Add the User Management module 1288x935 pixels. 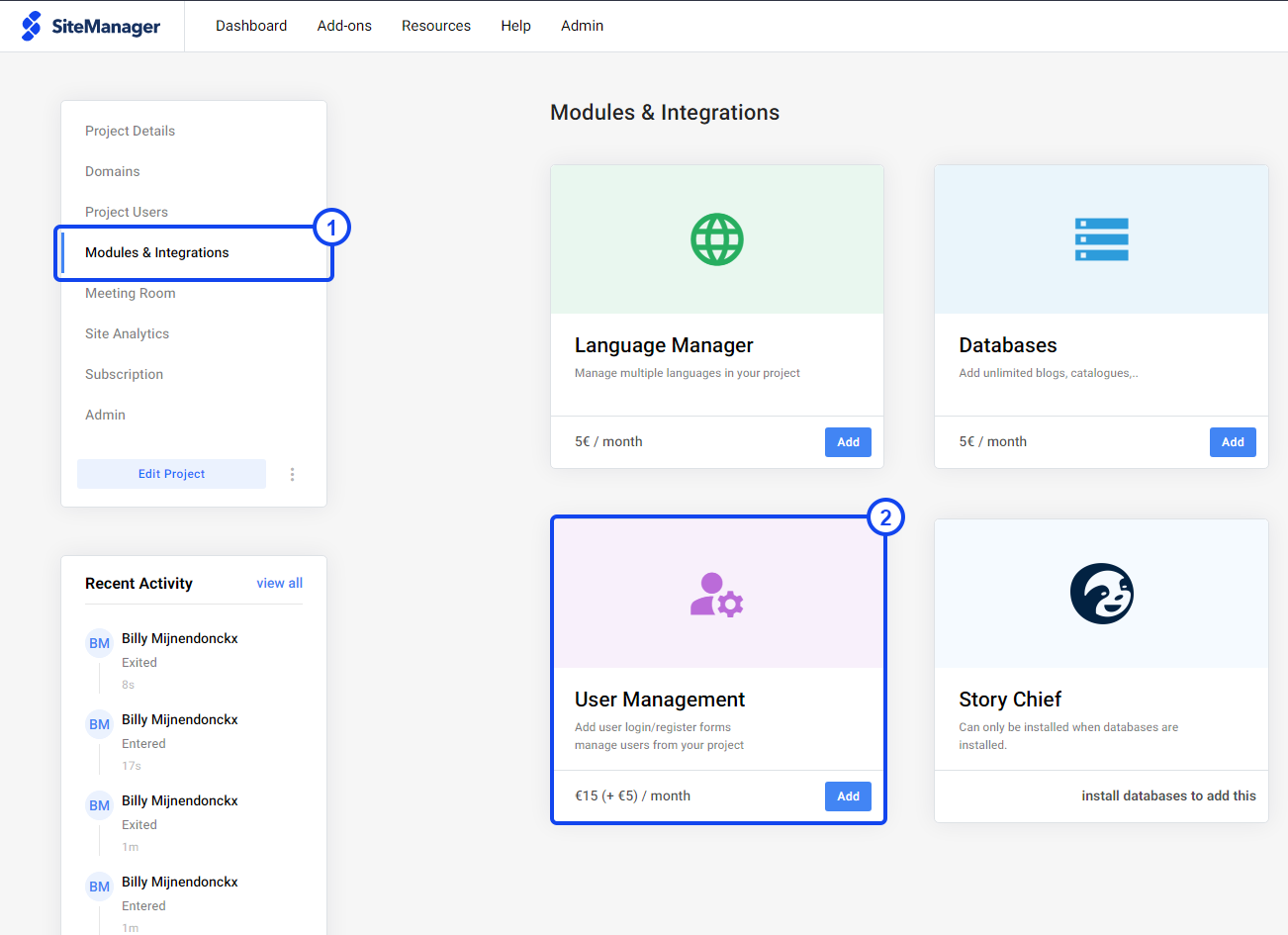[x=848, y=796]
